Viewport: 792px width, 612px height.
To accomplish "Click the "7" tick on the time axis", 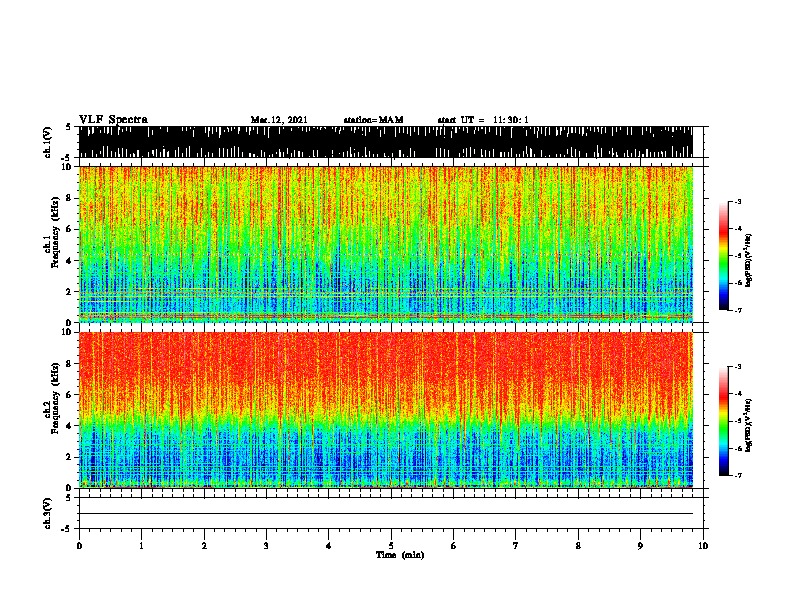I will (x=516, y=546).
